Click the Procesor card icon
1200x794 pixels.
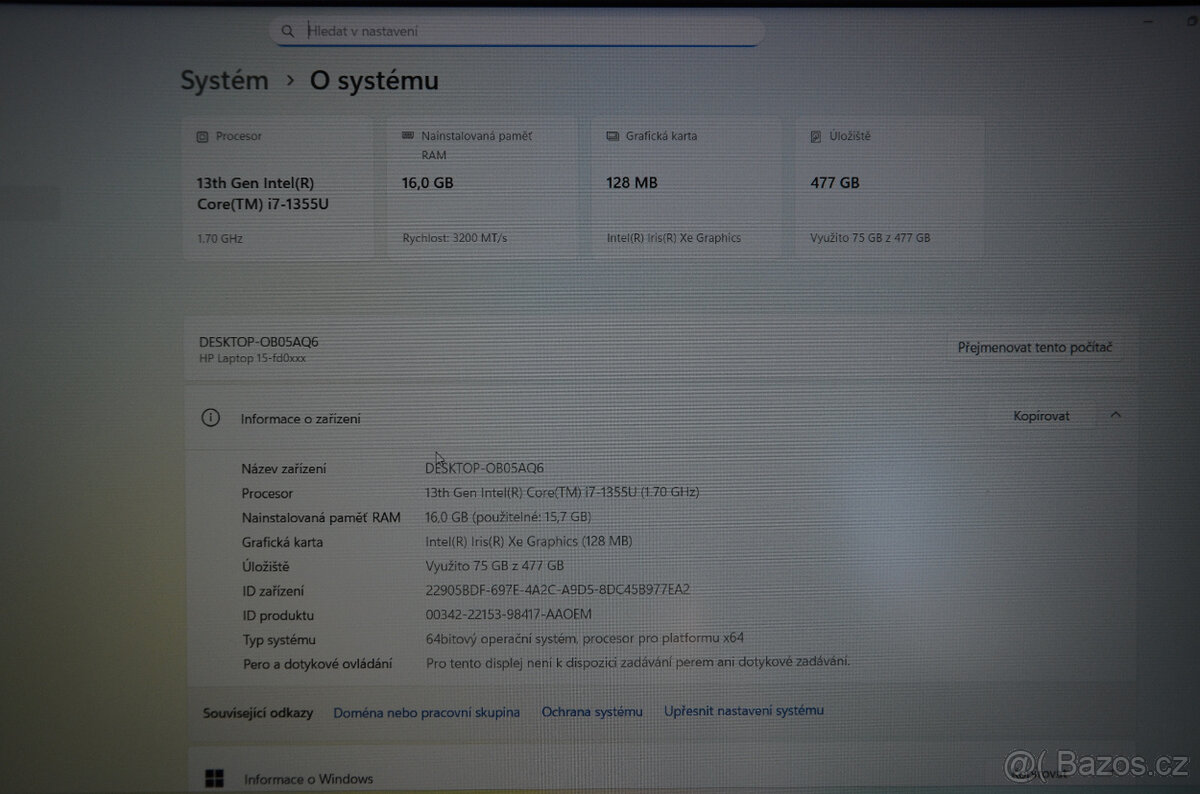point(203,136)
